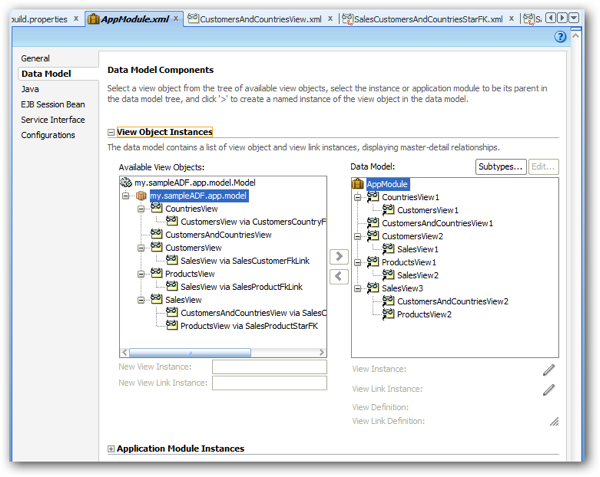Collapse the ProductsView1 node in Data Model
The width and height of the screenshot is (600, 477).
(x=357, y=262)
